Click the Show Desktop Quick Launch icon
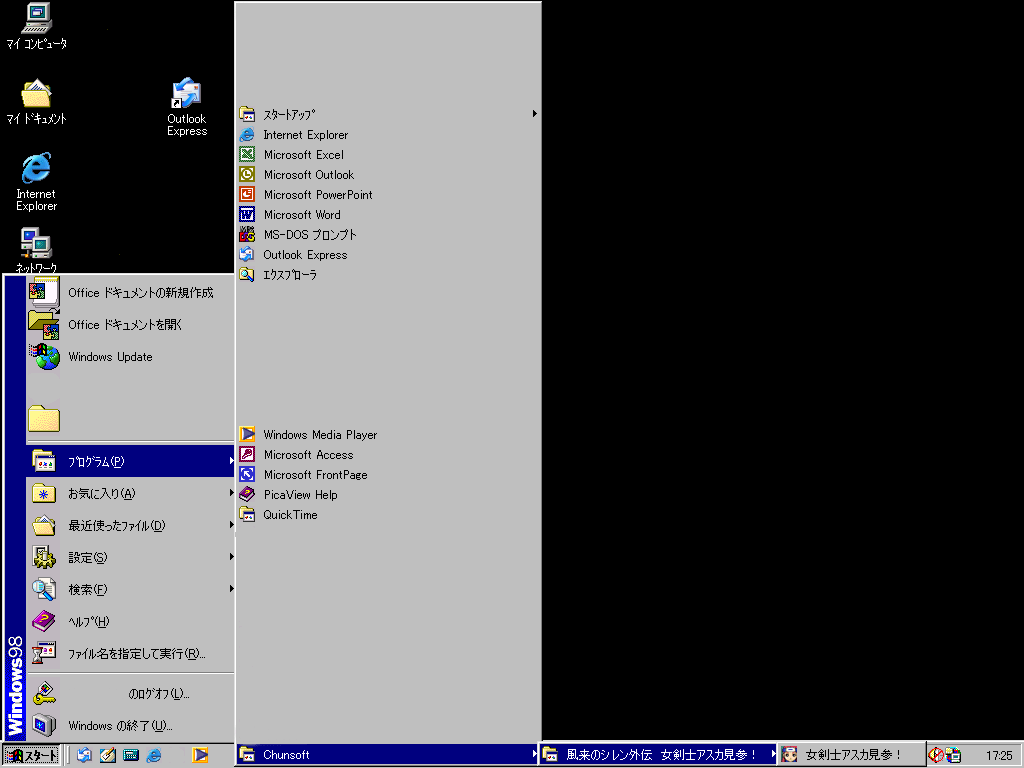The image size is (1024, 768). (x=108, y=755)
